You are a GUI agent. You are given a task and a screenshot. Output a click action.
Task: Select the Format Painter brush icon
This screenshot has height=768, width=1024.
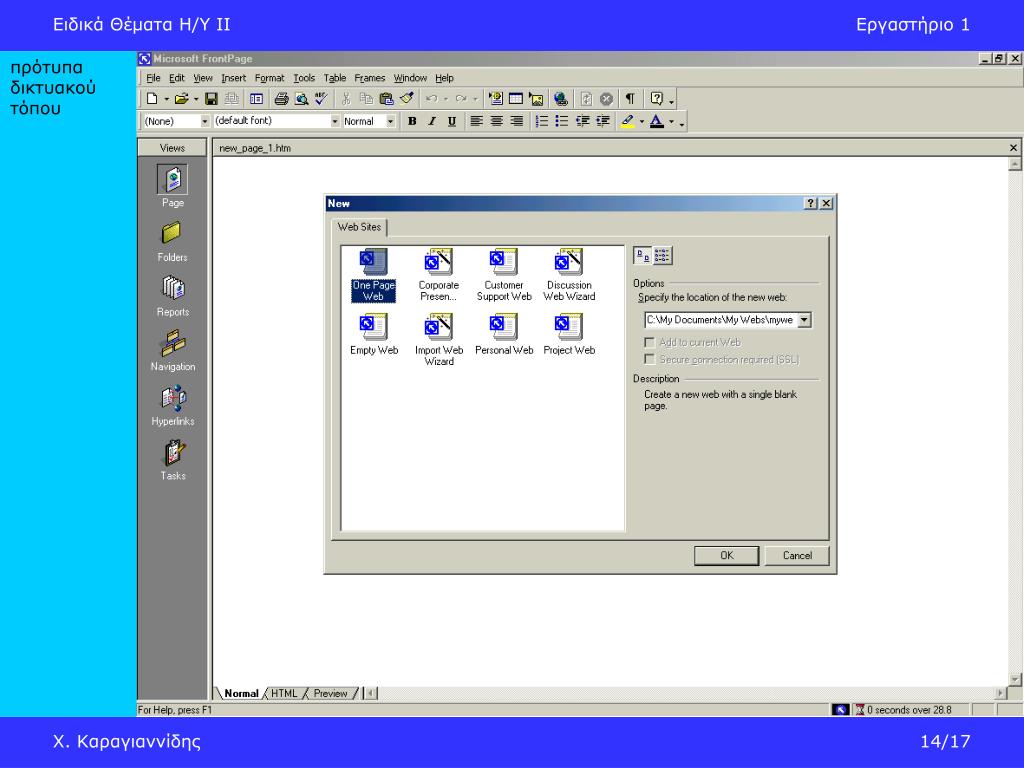[407, 99]
